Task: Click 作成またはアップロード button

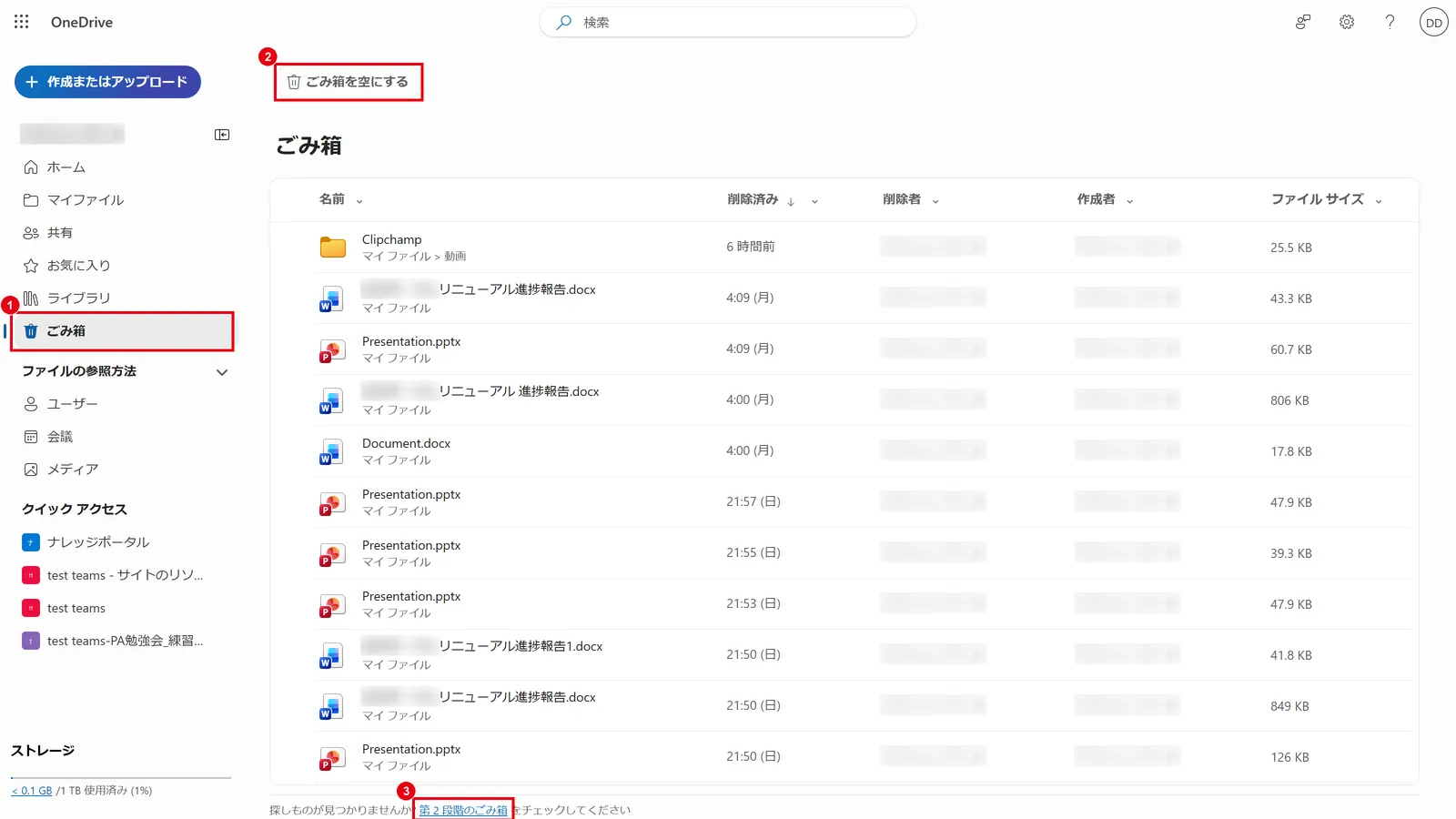Action: 107,82
